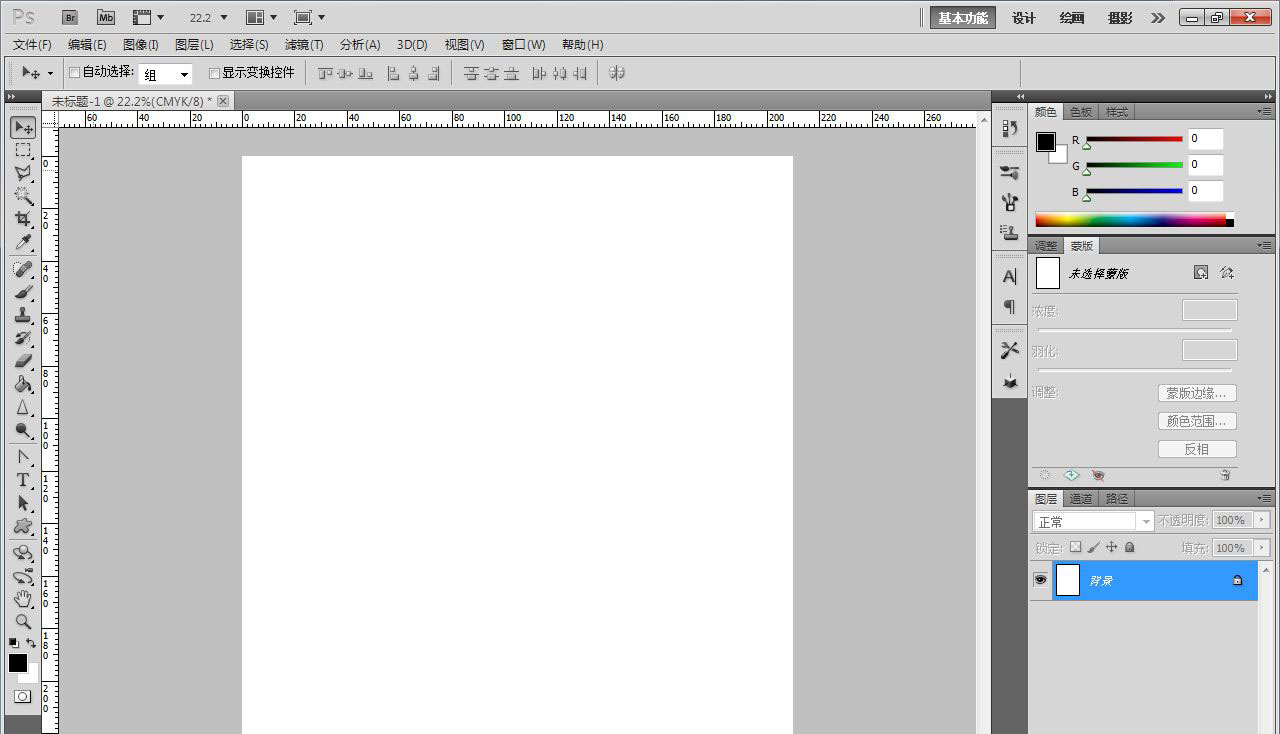
Task: Select the Type tool (T)
Action: pos(23,481)
